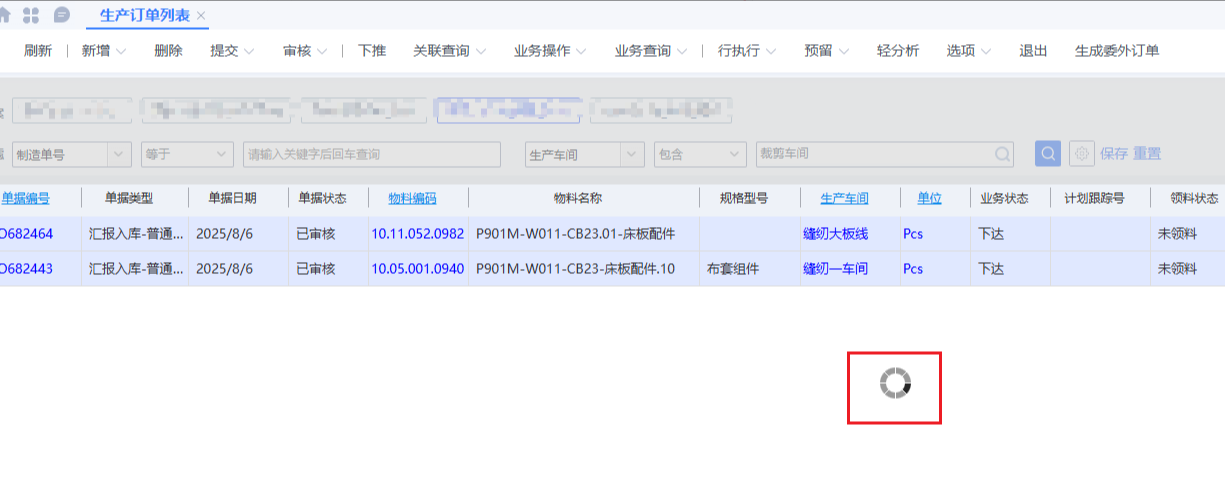Image resolution: width=1225 pixels, height=490 pixels.
Task: Click the 重置 filter link
Action: coord(1147,154)
